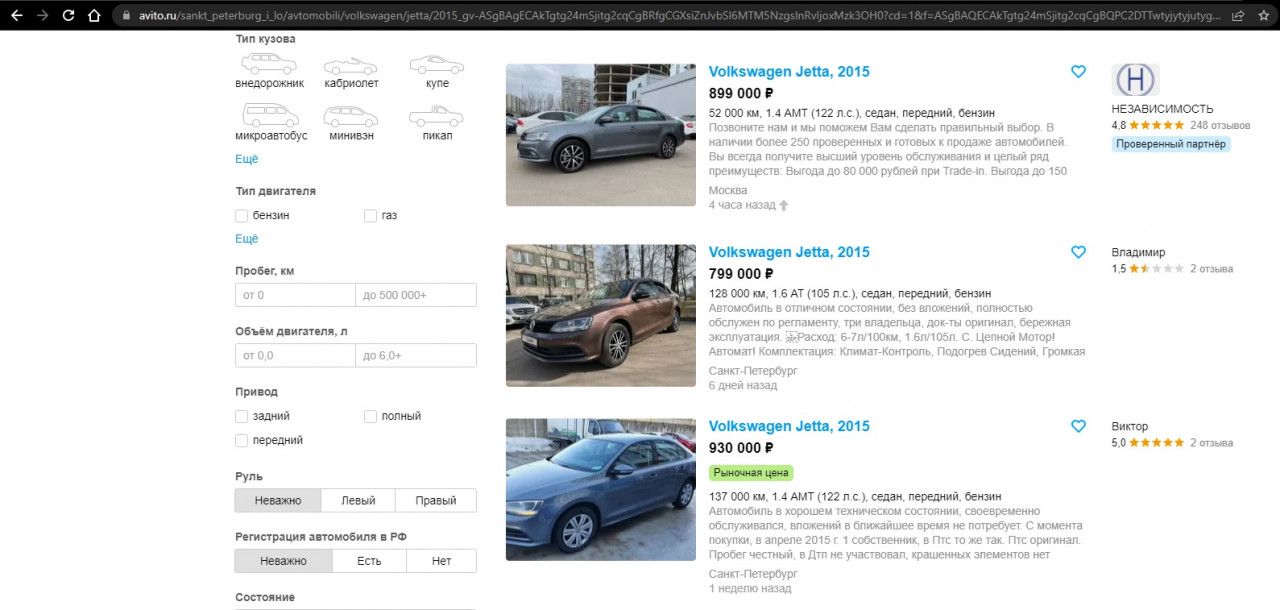
Task: Click the browser reload button
Action: [x=68, y=15]
